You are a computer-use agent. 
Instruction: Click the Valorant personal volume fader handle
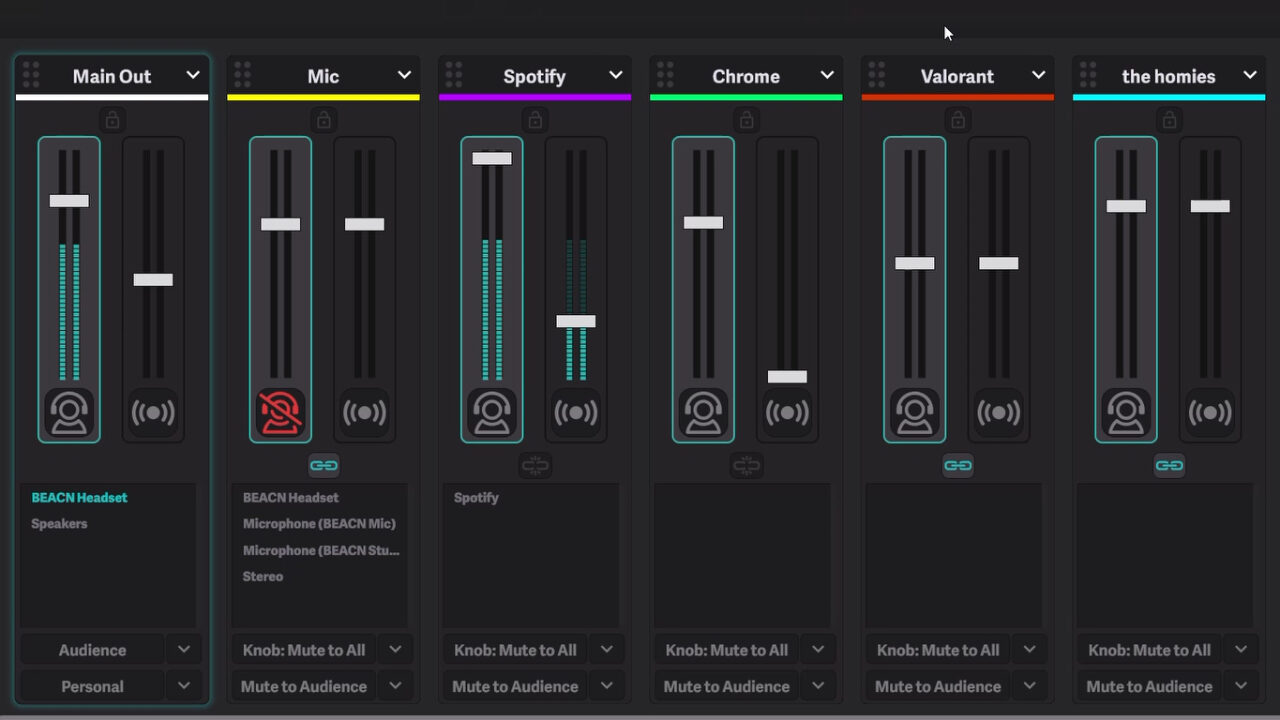click(915, 263)
